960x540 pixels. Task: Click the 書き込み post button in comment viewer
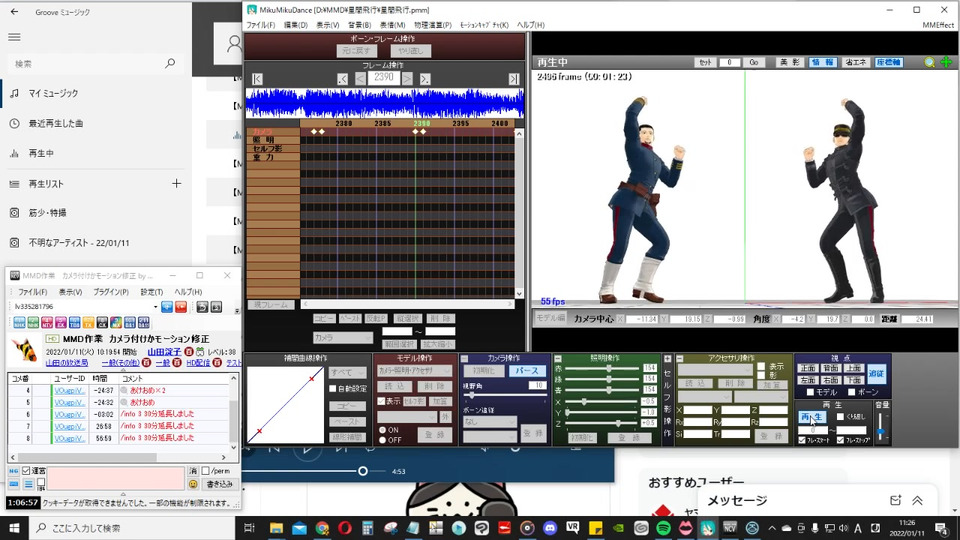(x=219, y=484)
